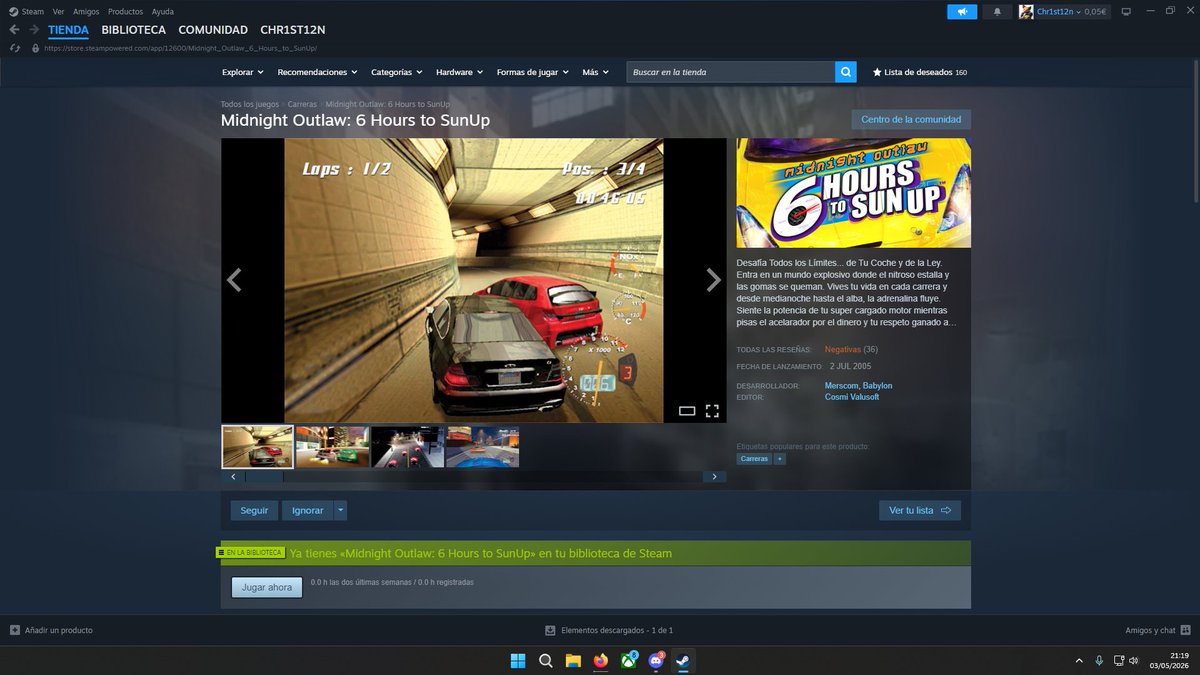Open Lista de deseados link

920,72
